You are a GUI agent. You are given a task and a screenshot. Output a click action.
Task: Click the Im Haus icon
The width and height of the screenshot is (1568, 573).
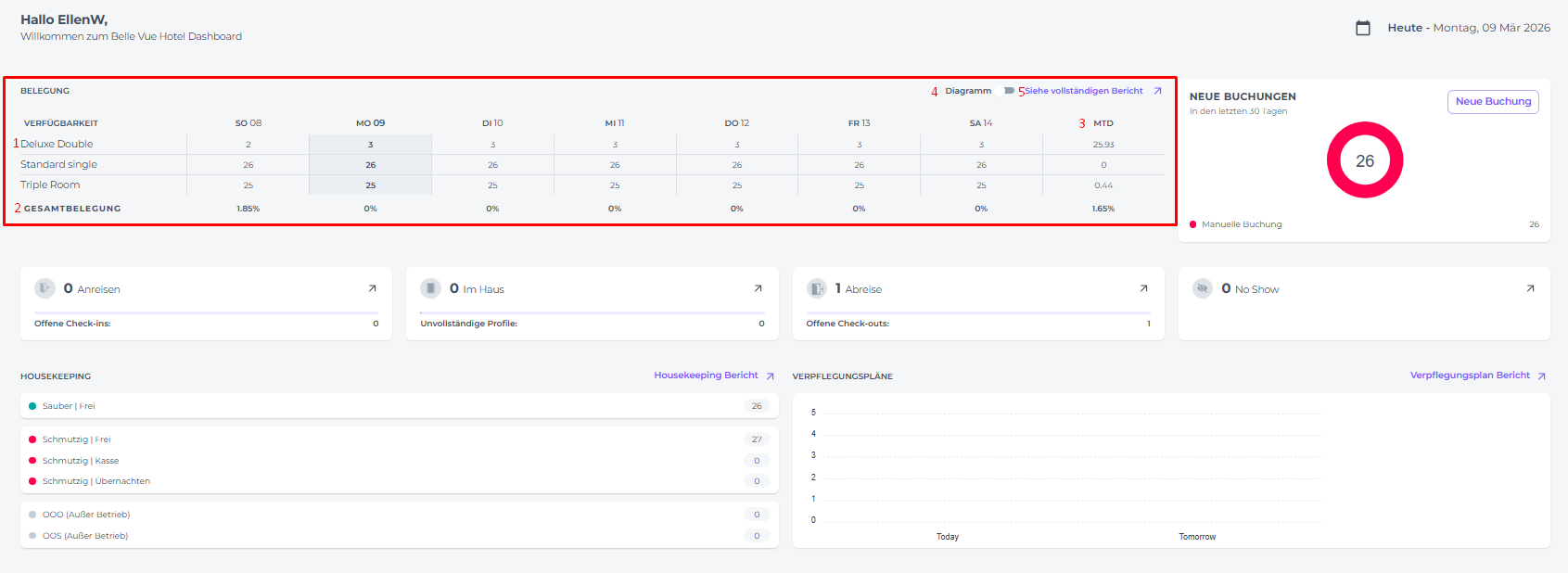[x=430, y=288]
